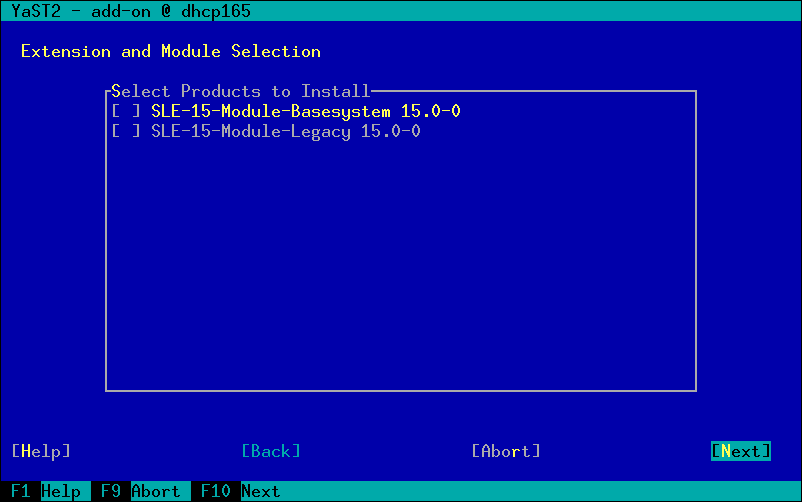Click Next label in function key bar
Screen dimensions: 802x502
(261, 491)
